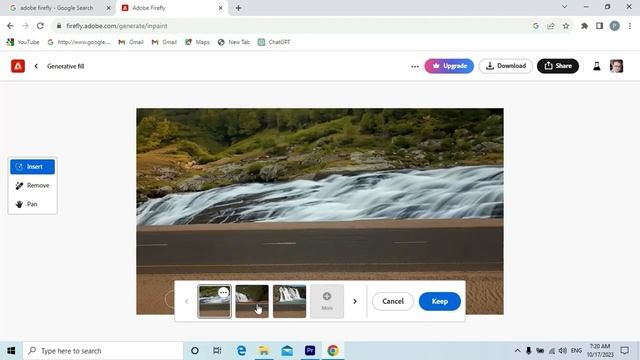Open a new browser tab
The image size is (640, 360).
pyautogui.click(x=238, y=8)
